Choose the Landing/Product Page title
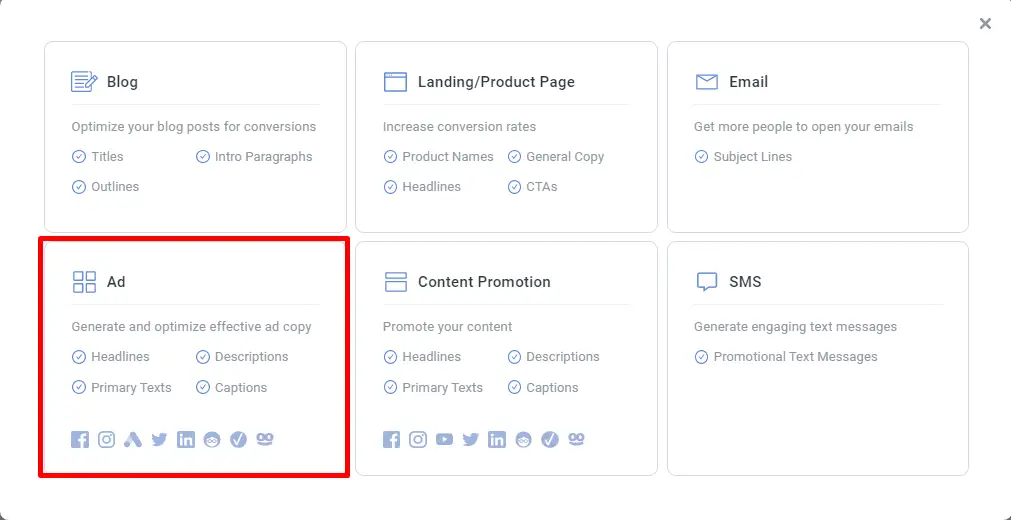This screenshot has height=520, width=1011. pyautogui.click(x=496, y=82)
